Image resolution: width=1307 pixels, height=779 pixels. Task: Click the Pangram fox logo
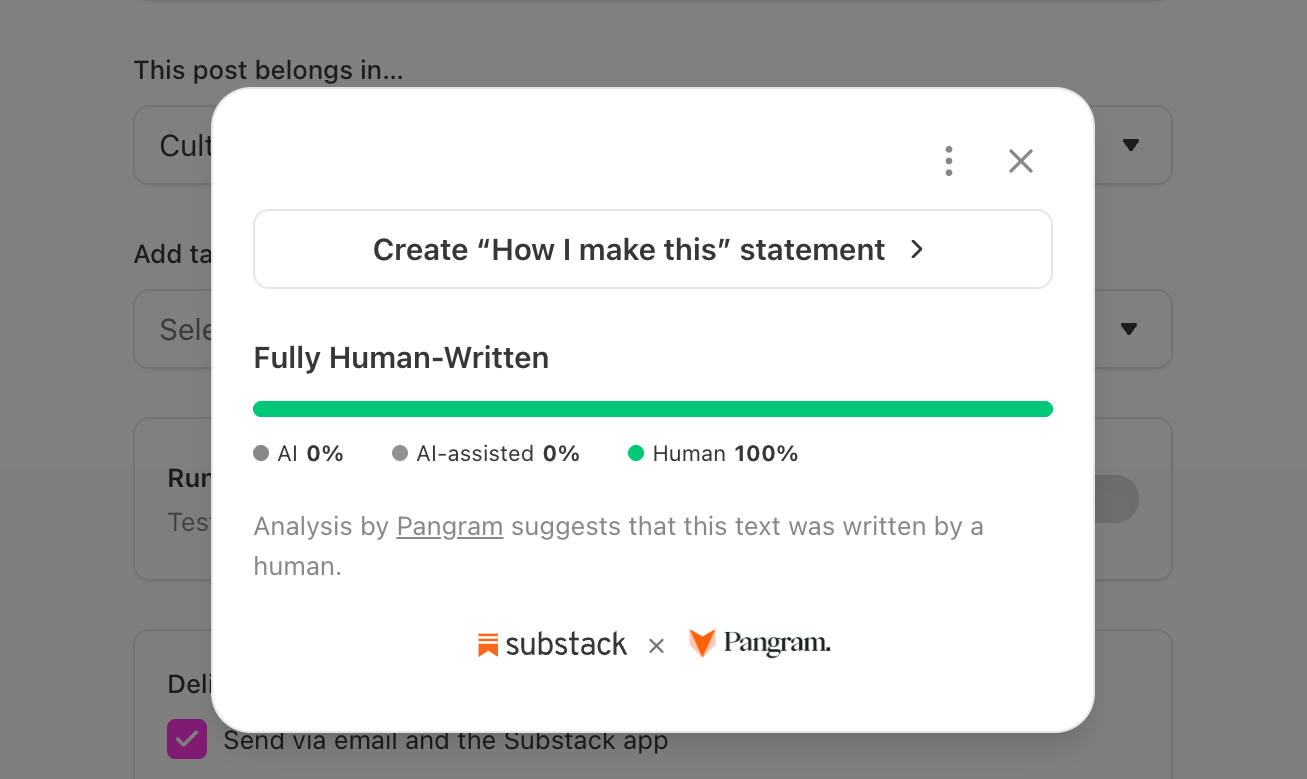pyautogui.click(x=703, y=643)
